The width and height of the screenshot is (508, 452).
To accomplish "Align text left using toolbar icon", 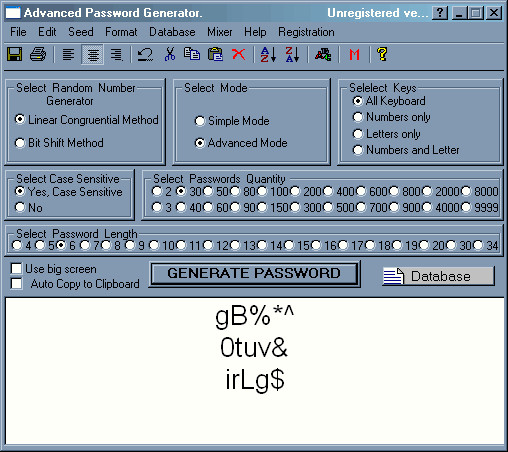I will [68, 54].
